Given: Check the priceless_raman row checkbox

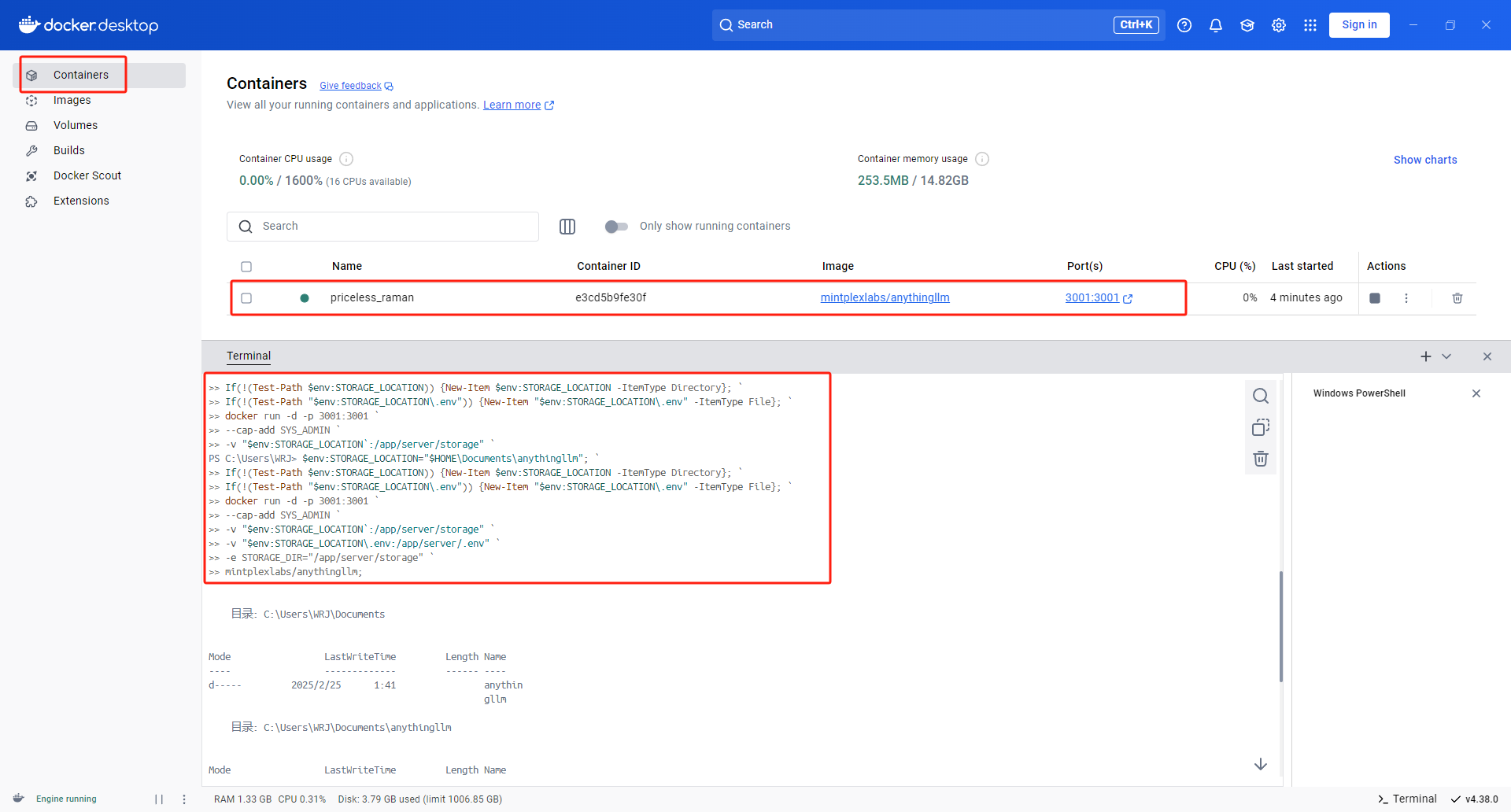Looking at the screenshot, I should [x=246, y=298].
